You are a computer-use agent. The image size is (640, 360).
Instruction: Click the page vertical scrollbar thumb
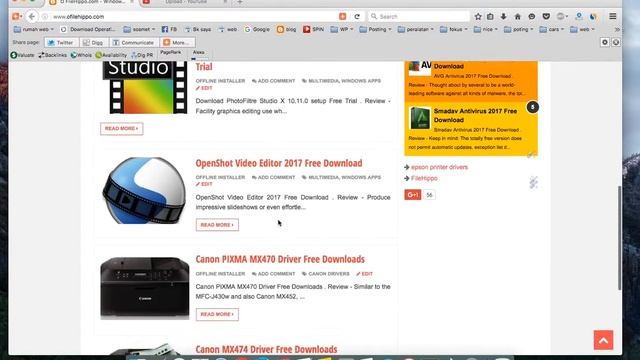(619, 238)
